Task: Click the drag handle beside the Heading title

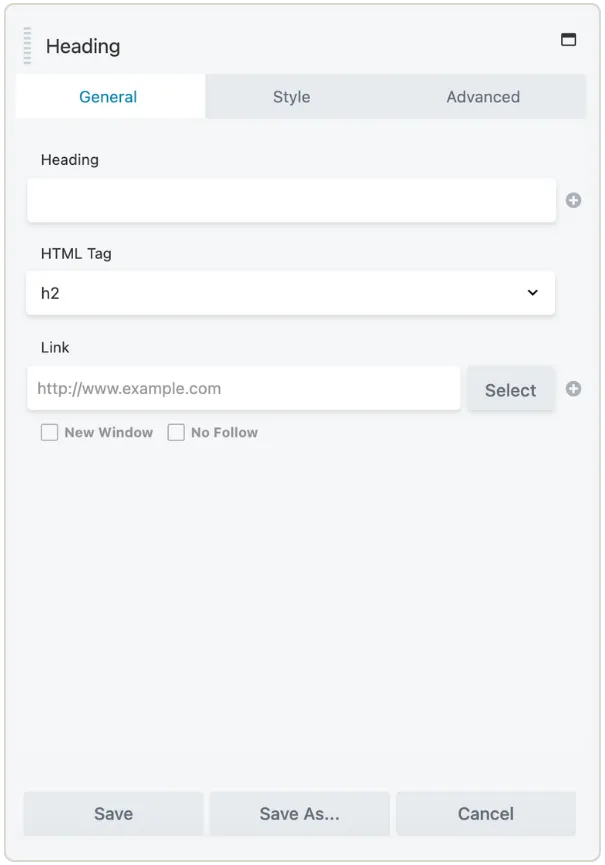Action: [26, 46]
